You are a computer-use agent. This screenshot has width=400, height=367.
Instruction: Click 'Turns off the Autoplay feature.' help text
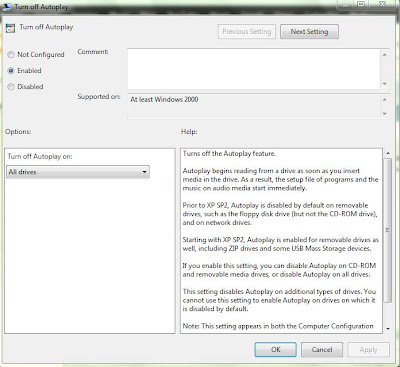click(x=229, y=154)
